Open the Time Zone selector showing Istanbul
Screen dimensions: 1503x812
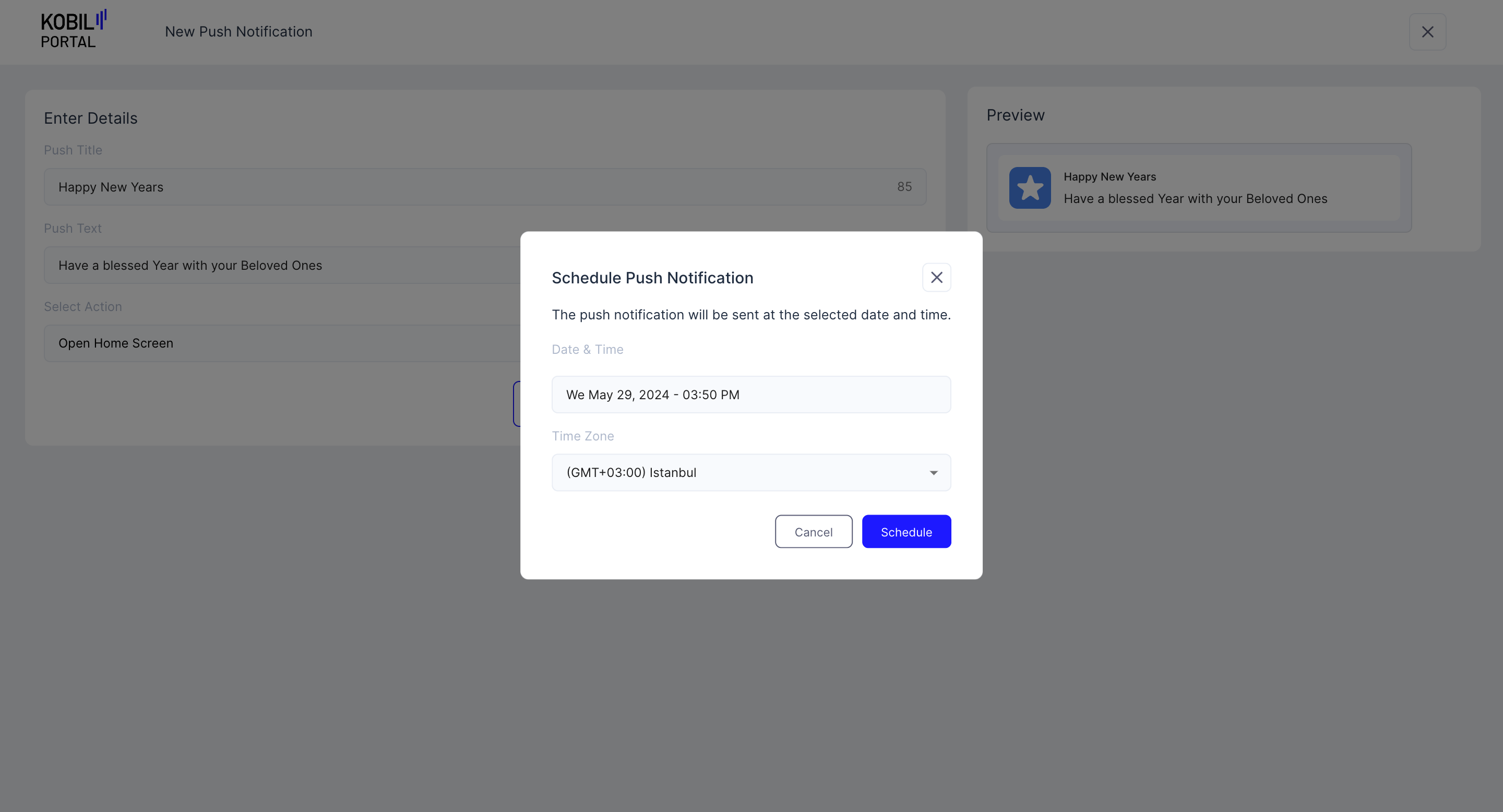click(750, 472)
